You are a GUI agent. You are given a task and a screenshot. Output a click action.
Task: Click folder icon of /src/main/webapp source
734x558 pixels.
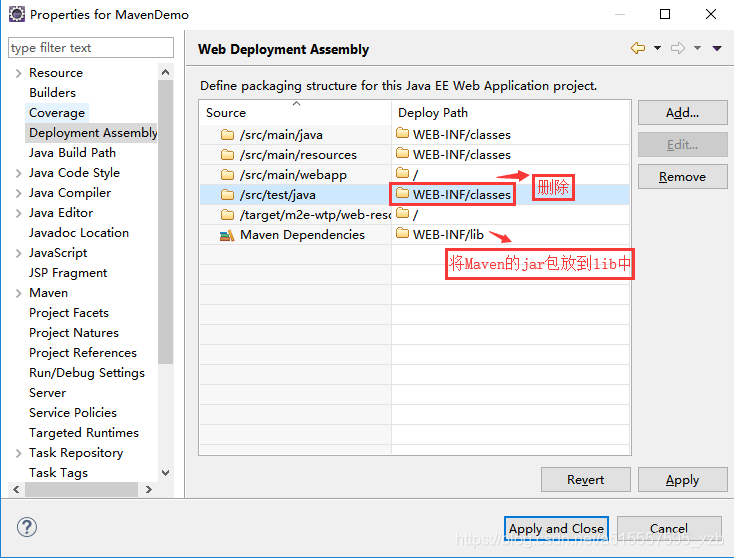[x=227, y=175]
